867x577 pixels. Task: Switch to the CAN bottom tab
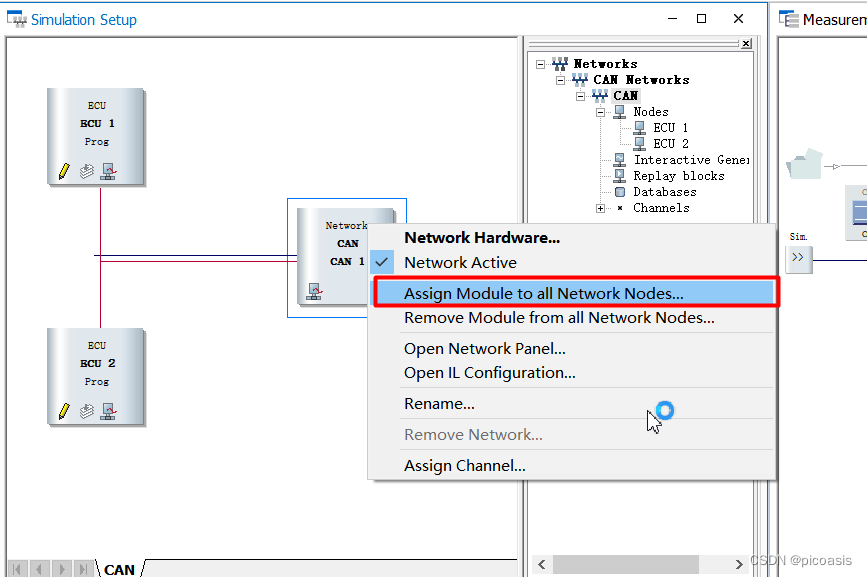pyautogui.click(x=119, y=569)
